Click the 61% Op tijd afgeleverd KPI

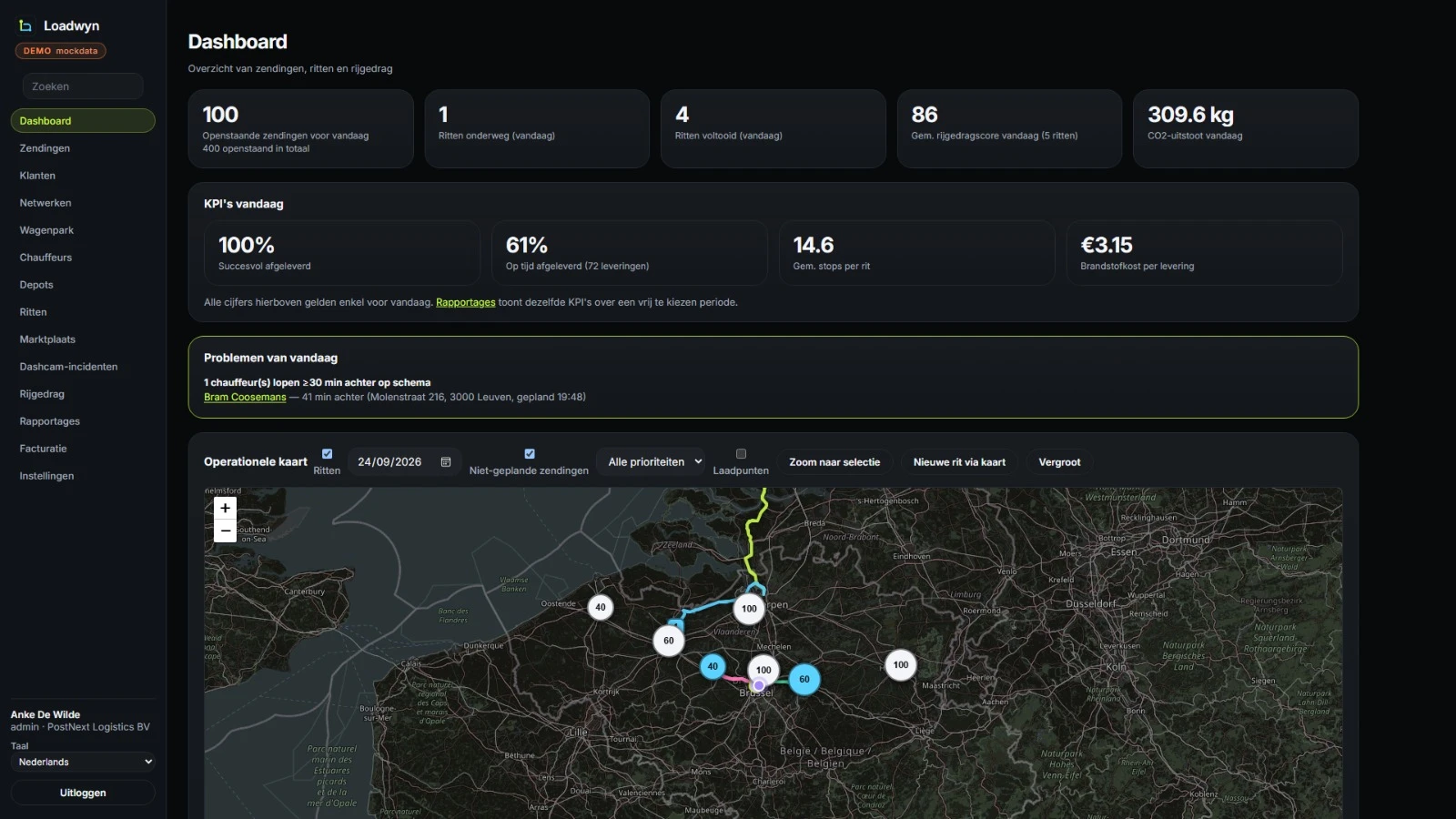(x=630, y=253)
